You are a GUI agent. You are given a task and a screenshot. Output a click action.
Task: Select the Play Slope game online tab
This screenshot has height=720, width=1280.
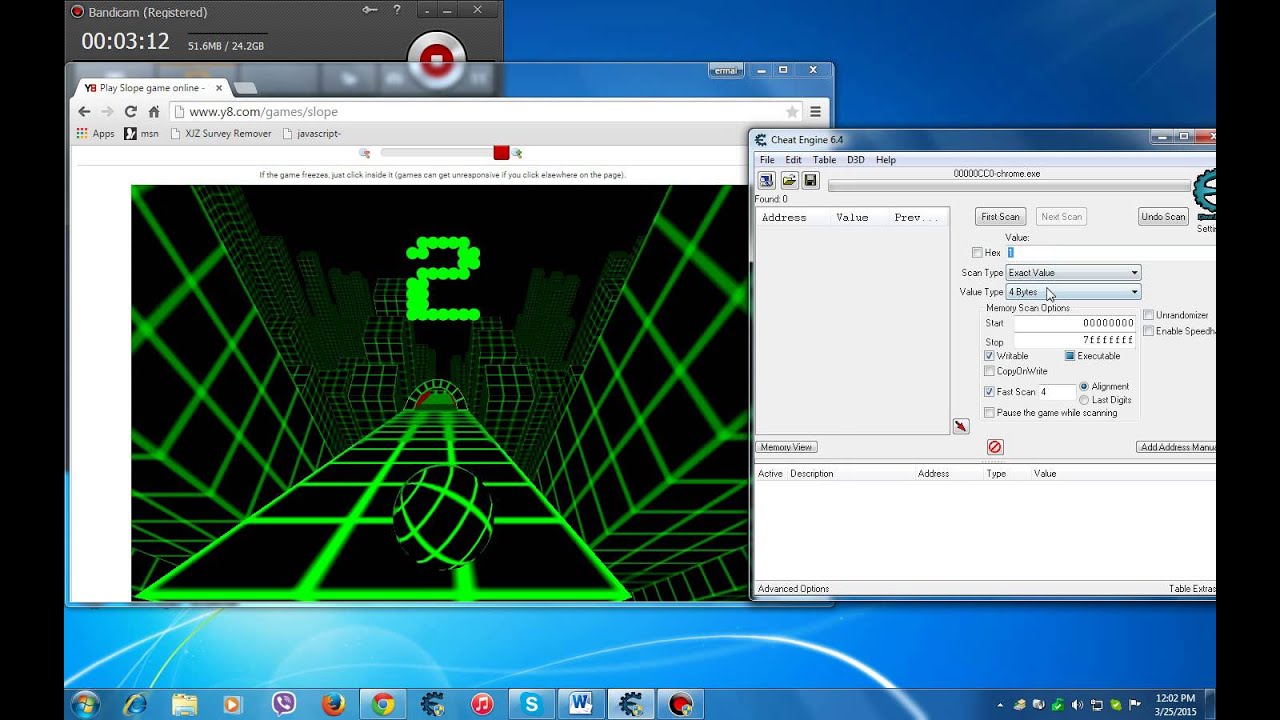[152, 88]
